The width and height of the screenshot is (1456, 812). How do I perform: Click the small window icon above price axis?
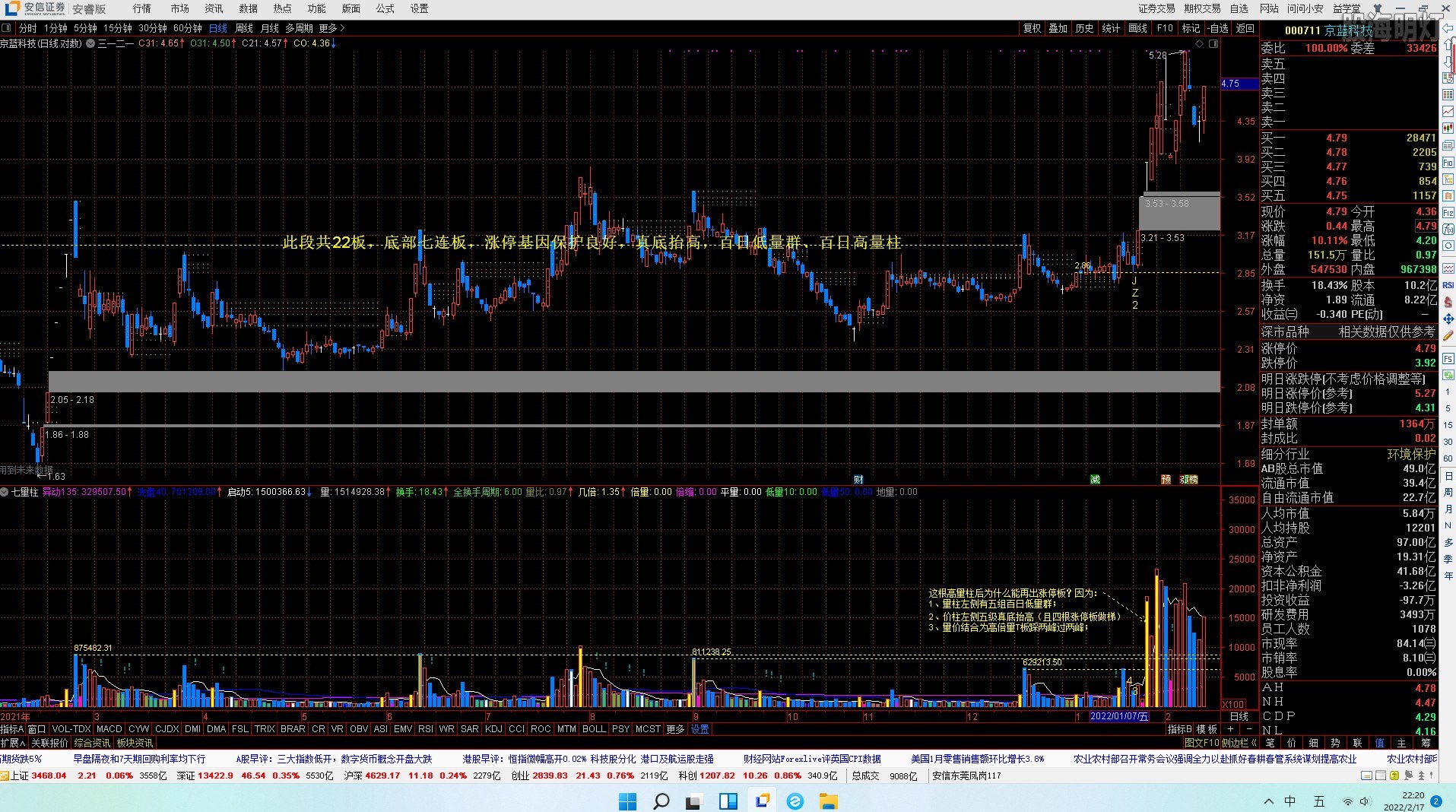click(x=1213, y=44)
